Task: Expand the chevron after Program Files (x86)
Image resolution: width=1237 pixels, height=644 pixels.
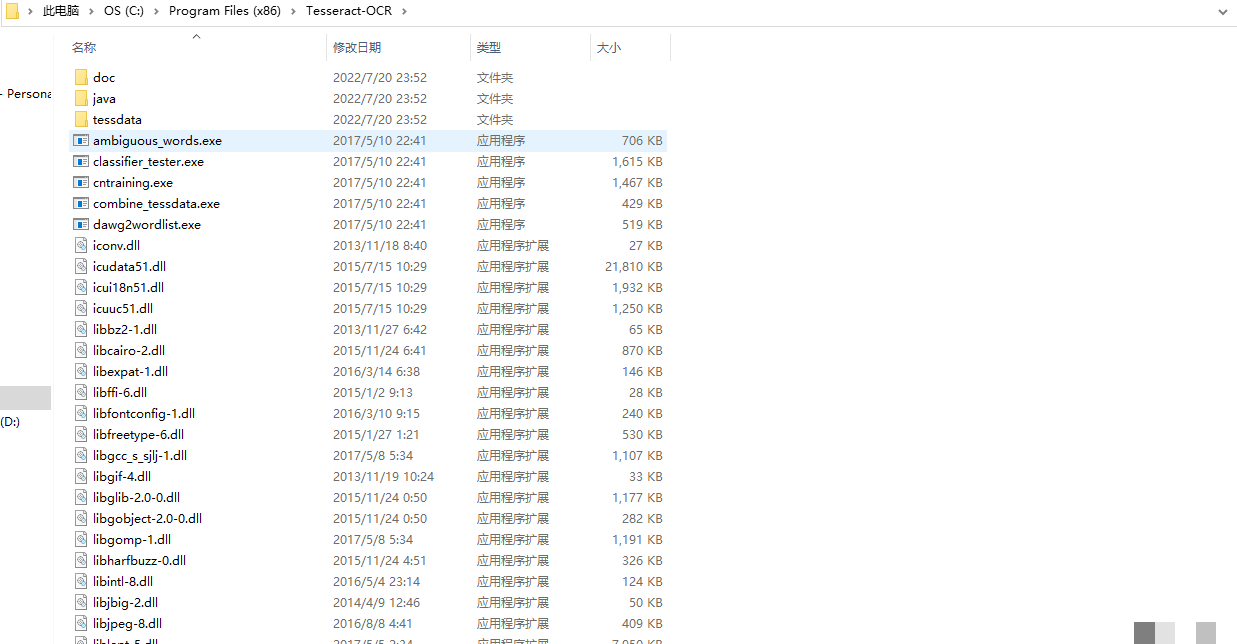Action: [x=294, y=11]
